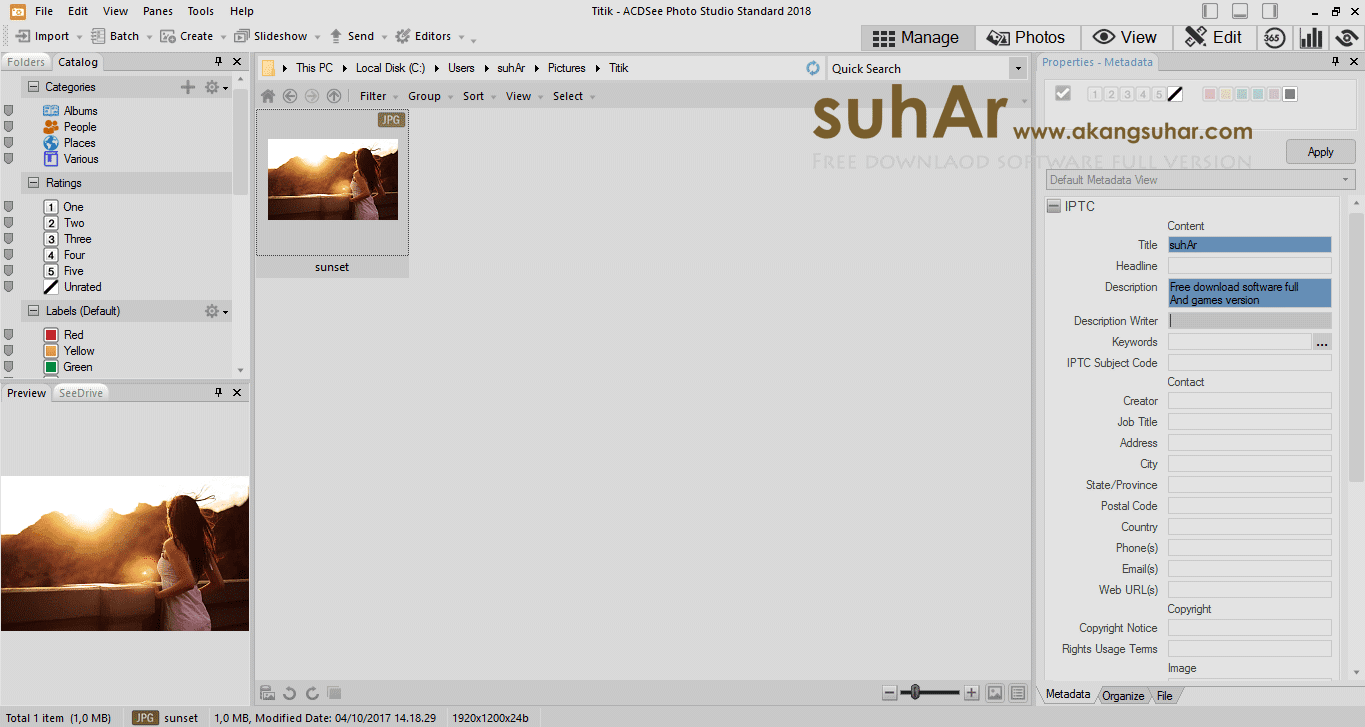
Task: Toggle the left pane layout icon
Action: point(1210,12)
